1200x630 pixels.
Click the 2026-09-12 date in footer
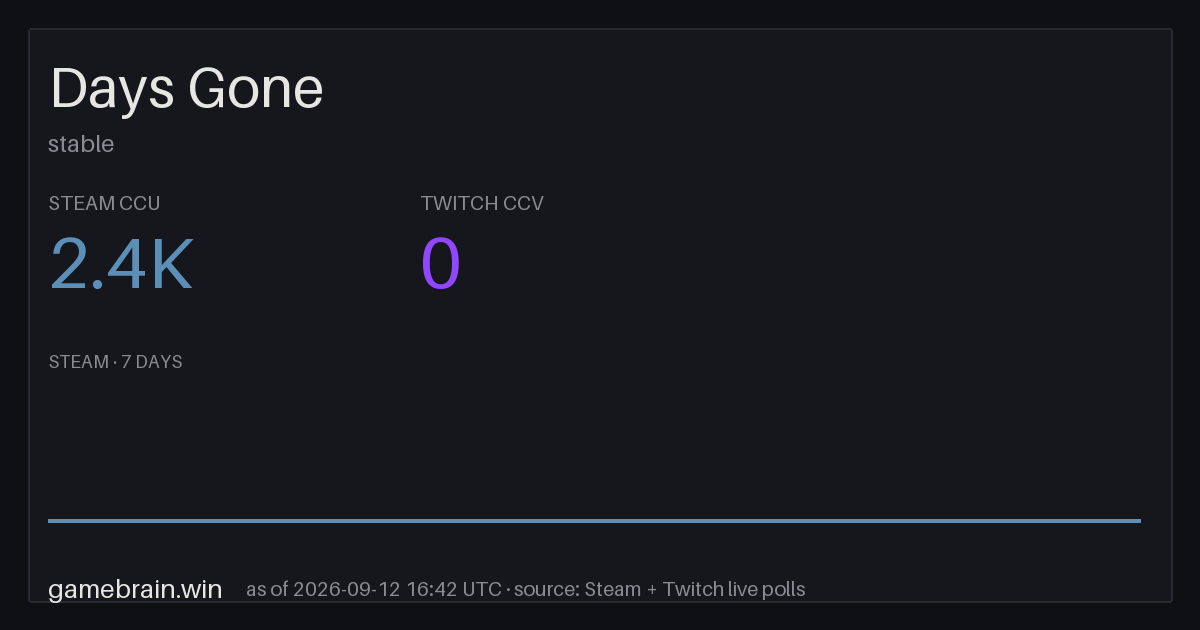click(347, 589)
